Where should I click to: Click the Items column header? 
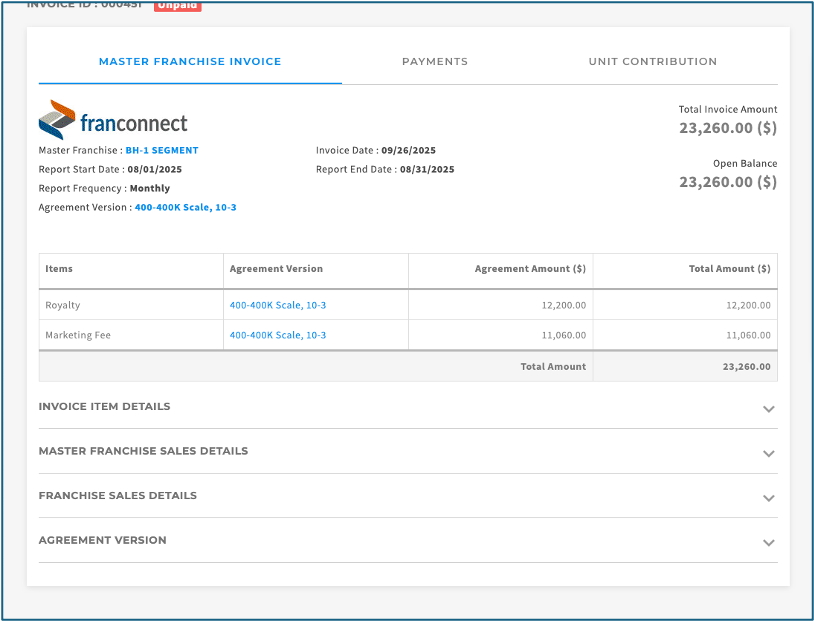(x=59, y=269)
